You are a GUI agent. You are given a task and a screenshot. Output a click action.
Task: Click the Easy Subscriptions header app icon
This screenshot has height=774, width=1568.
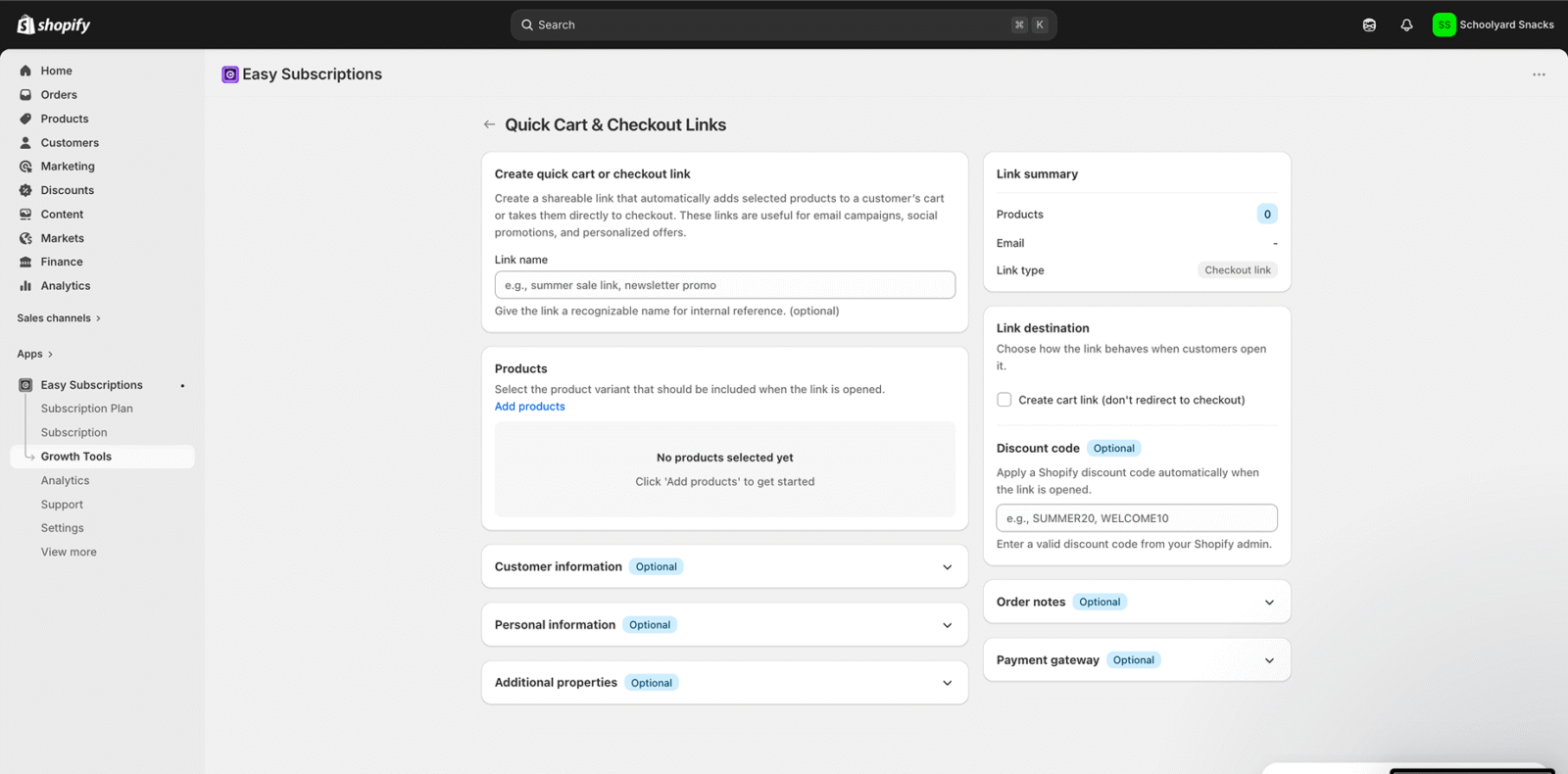click(230, 74)
